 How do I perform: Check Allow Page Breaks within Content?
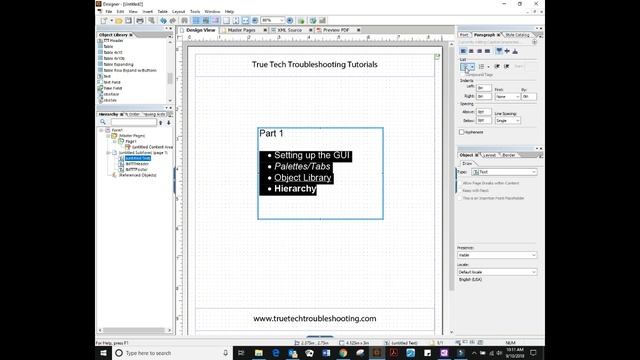tap(460, 183)
